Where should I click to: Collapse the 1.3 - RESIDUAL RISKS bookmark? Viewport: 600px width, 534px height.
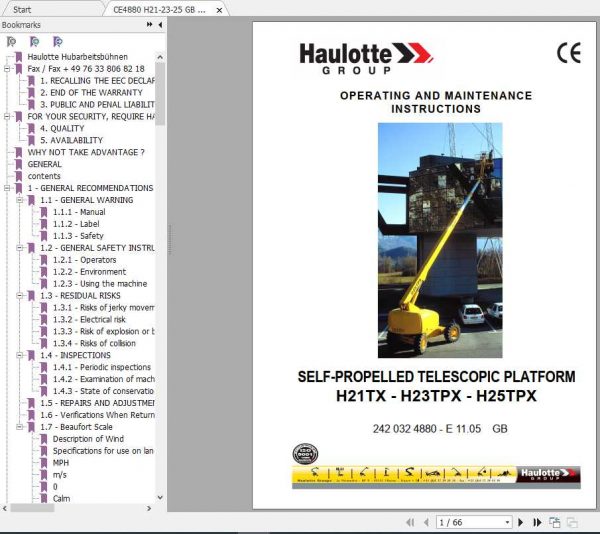tap(19, 296)
